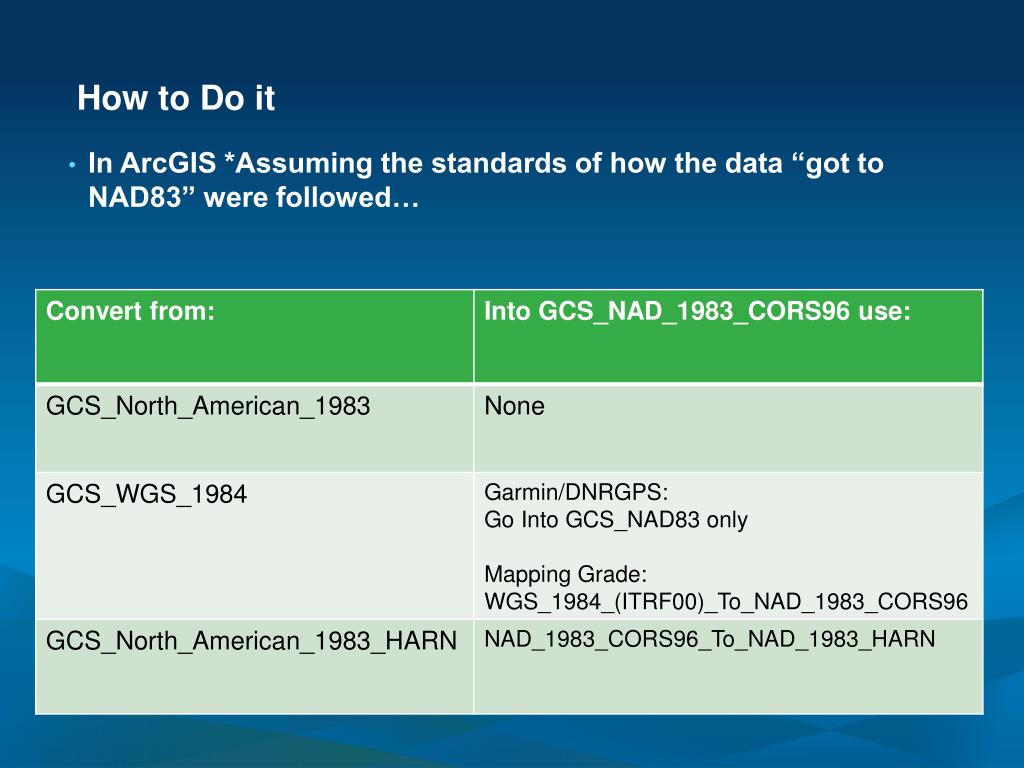
Task: Click the 'How to Do it' title
Action: [x=176, y=98]
